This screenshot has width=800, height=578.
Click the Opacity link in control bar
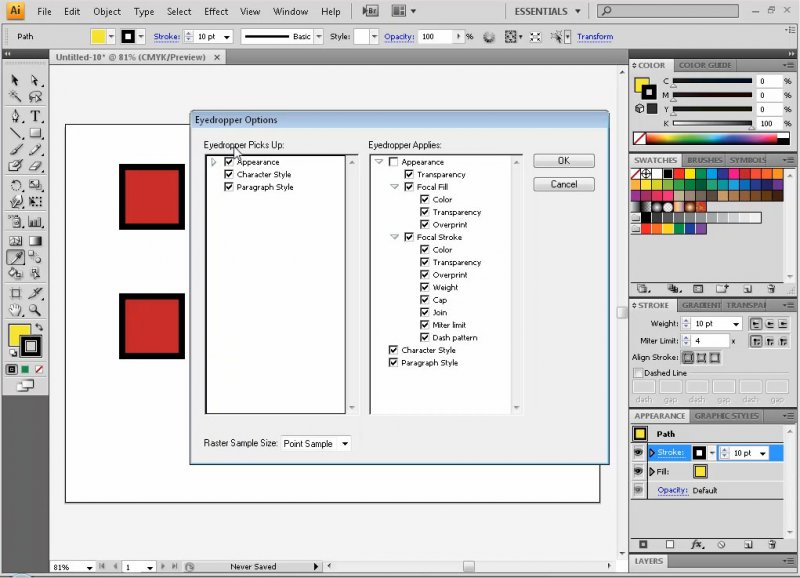[x=399, y=37]
